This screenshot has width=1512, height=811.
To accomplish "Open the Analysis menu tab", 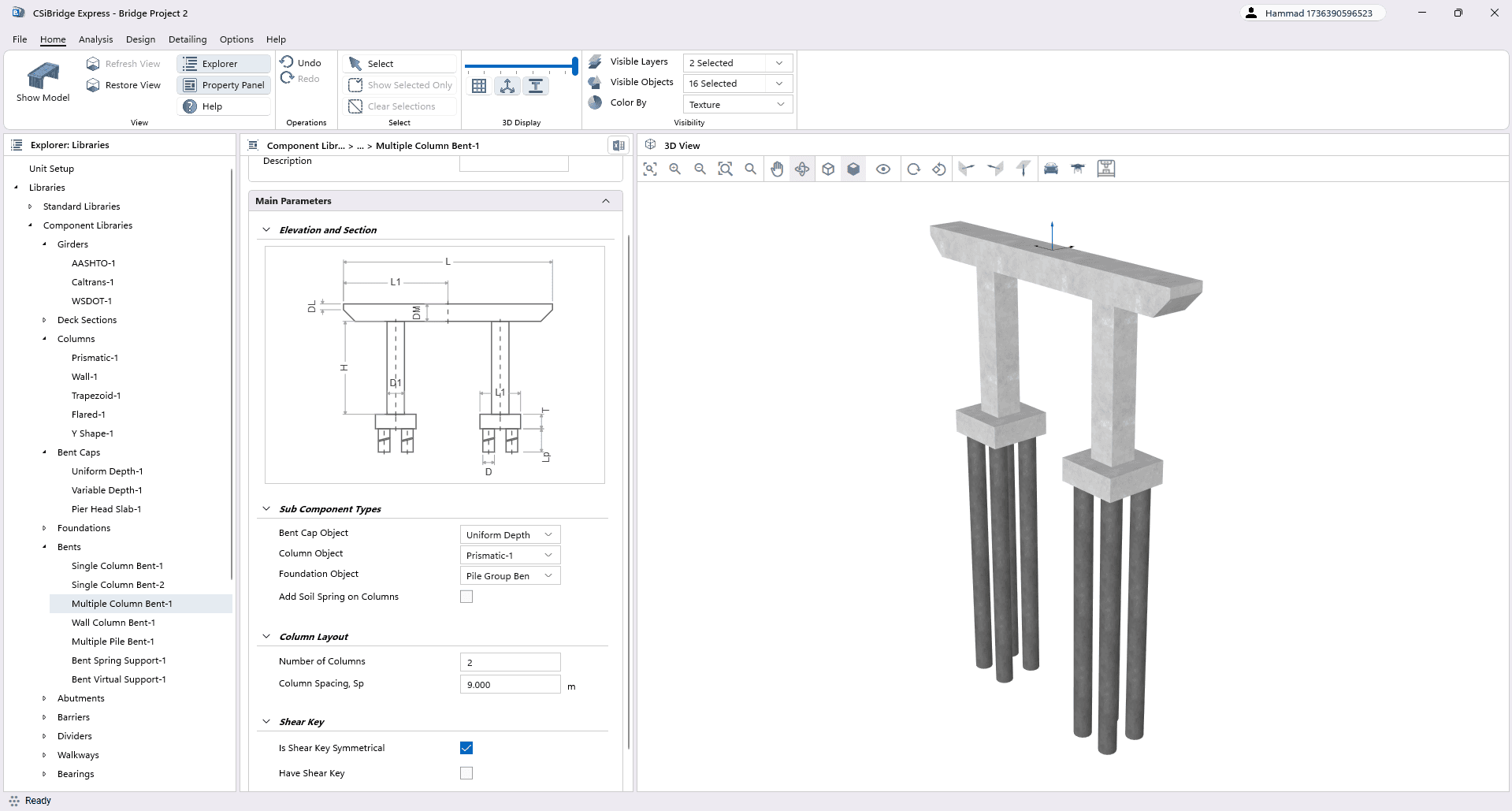I will click(x=95, y=39).
